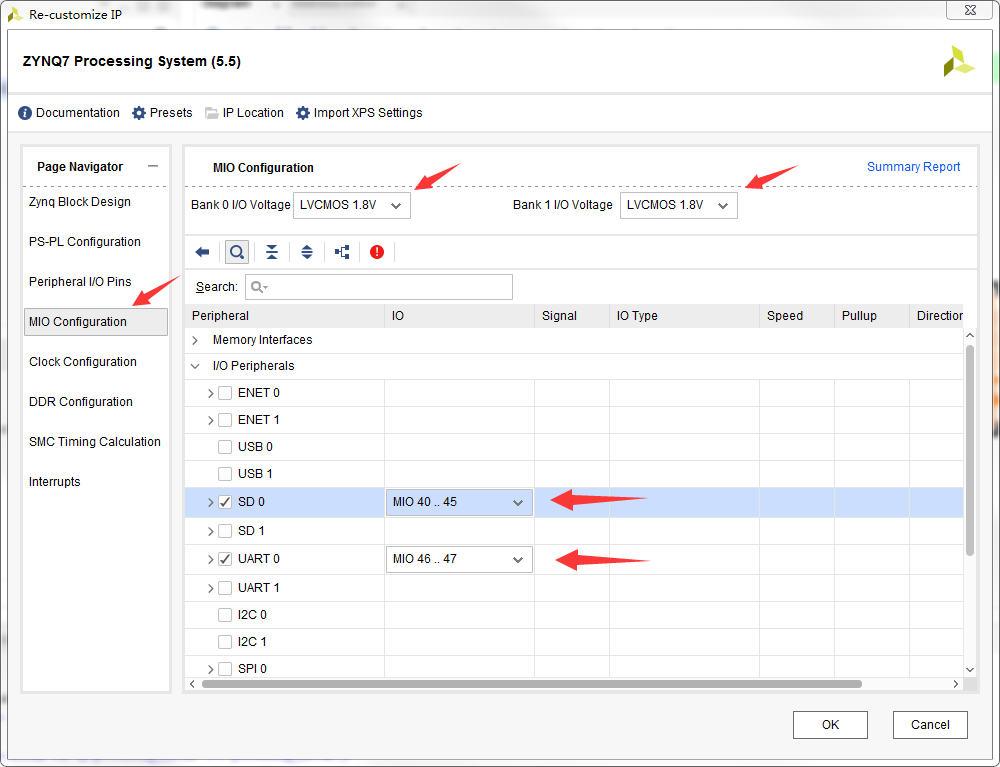The height and width of the screenshot is (767, 1000).
Task: Check the USB 0 peripheral checkbox
Action: 224,446
